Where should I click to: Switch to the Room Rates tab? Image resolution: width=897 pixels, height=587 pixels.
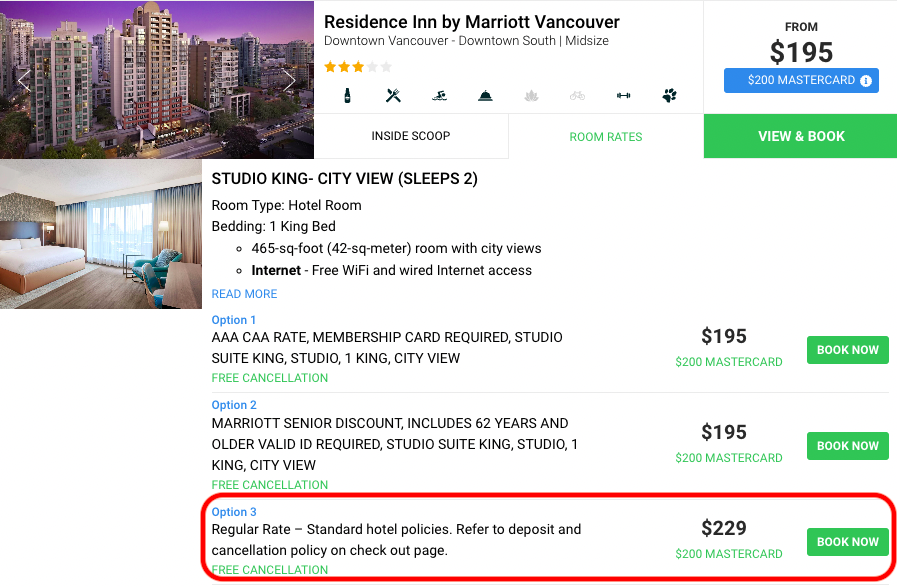606,137
